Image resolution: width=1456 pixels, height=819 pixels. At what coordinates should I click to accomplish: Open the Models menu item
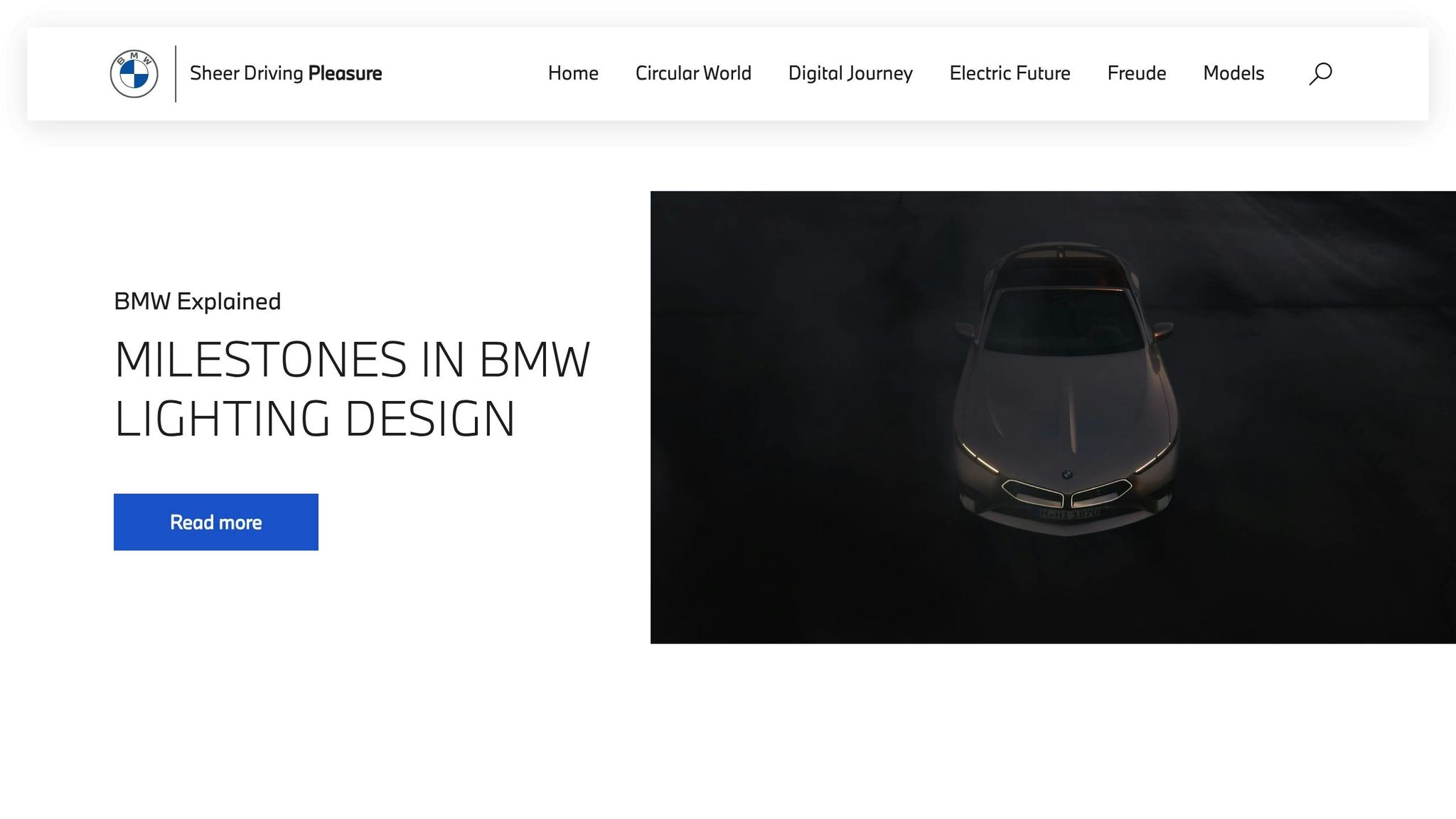pos(1233,73)
